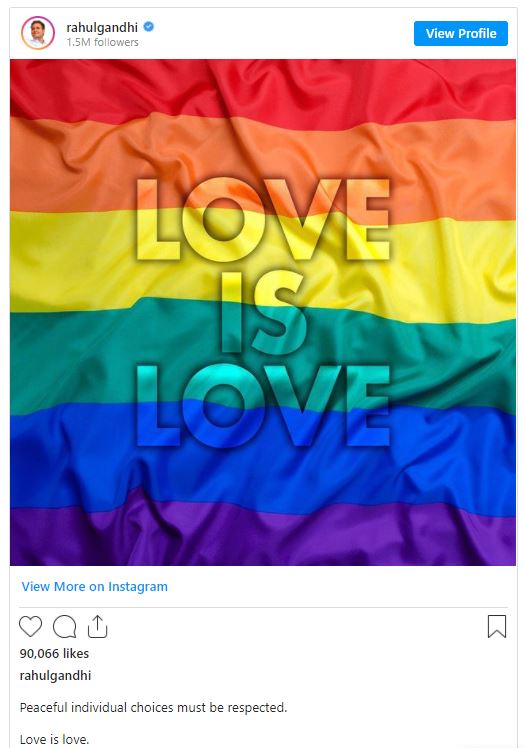
Task: Click the 1.5M followers text
Action: point(103,42)
